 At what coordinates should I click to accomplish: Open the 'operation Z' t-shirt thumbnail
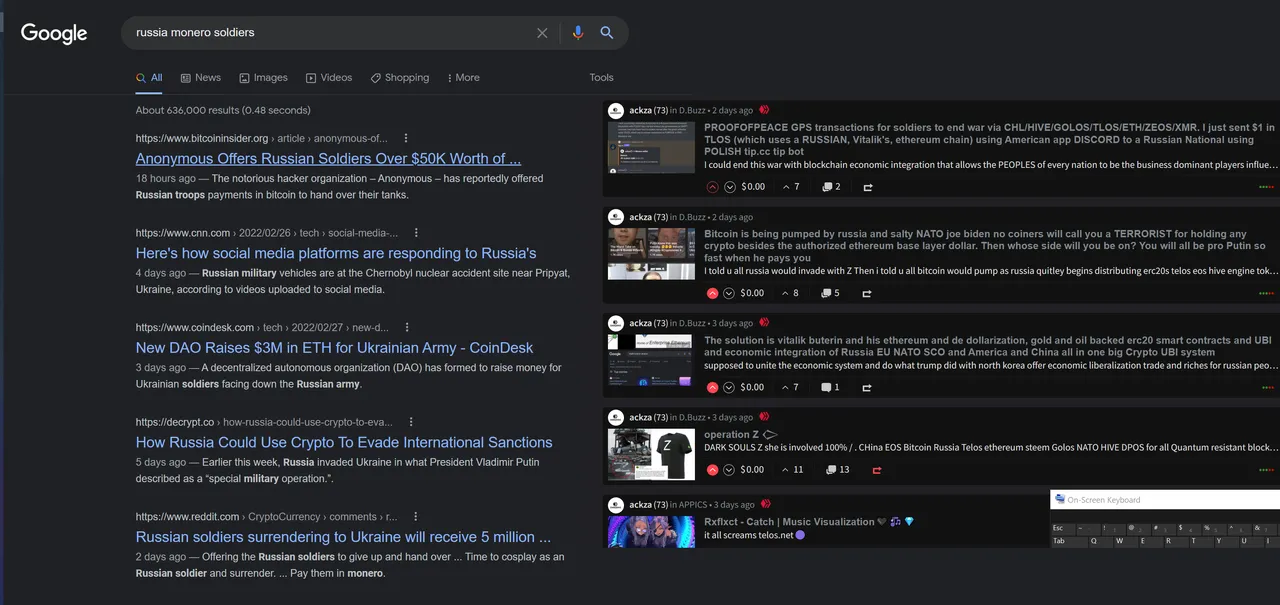click(x=651, y=454)
